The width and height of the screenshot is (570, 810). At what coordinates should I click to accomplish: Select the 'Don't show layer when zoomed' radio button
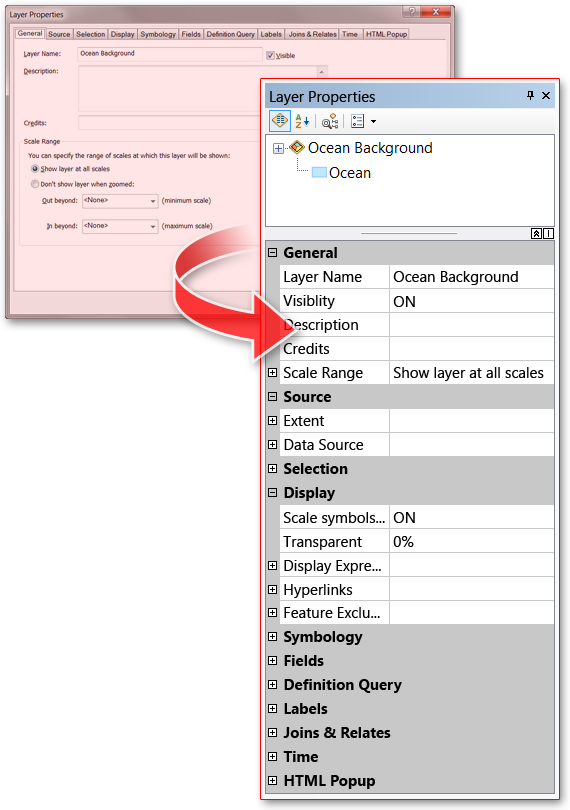coord(35,184)
